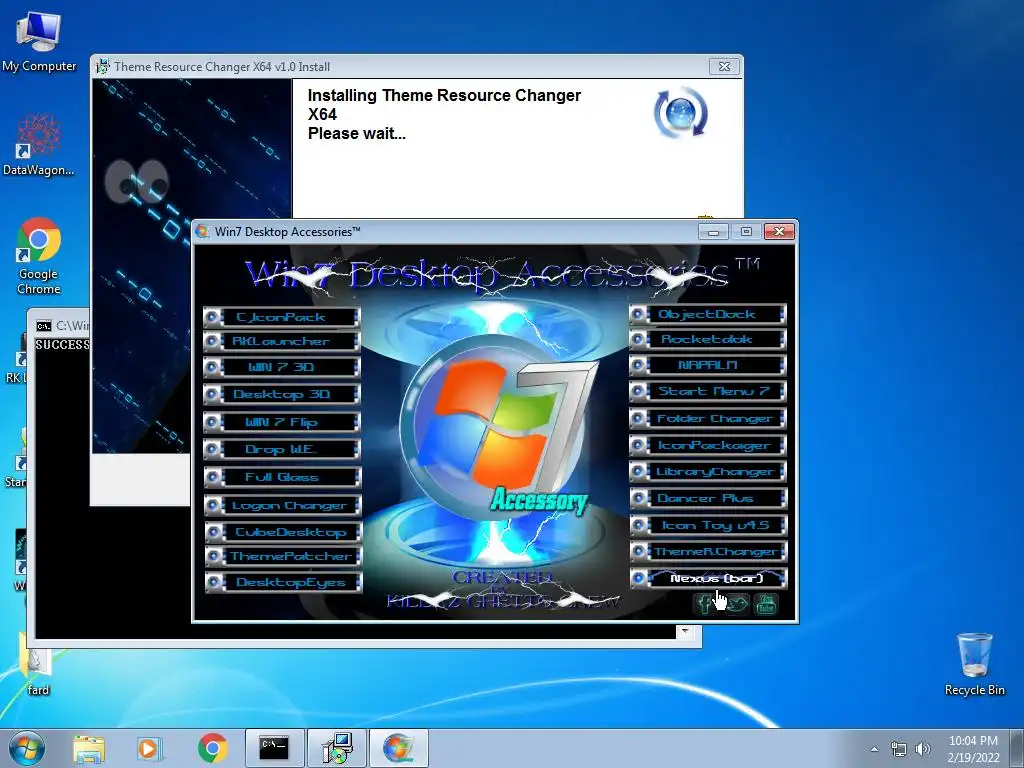Select the NAPALM button
Image resolution: width=1024 pixels, height=768 pixels.
tap(708, 365)
